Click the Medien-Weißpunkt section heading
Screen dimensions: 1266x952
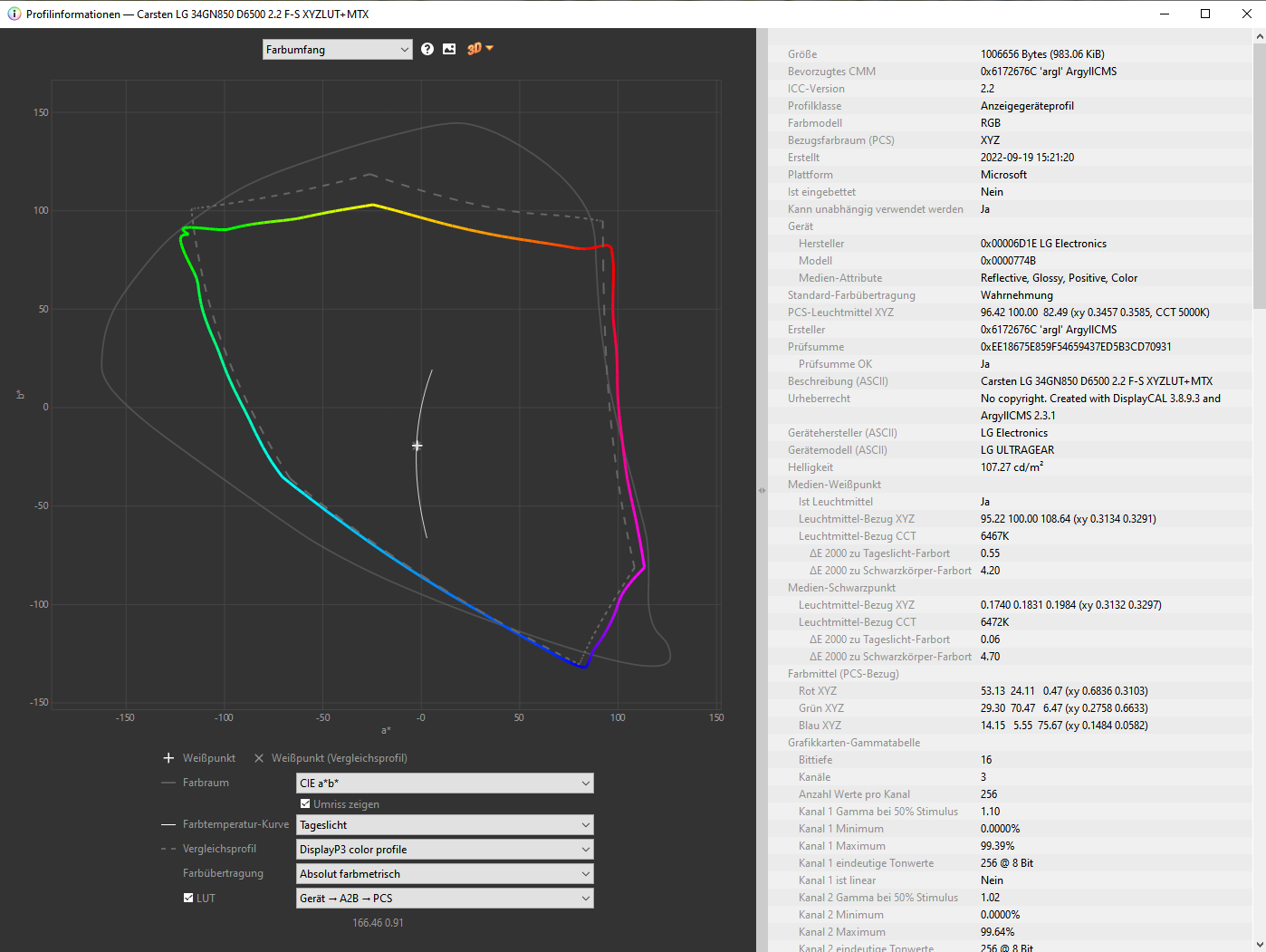coord(834,485)
